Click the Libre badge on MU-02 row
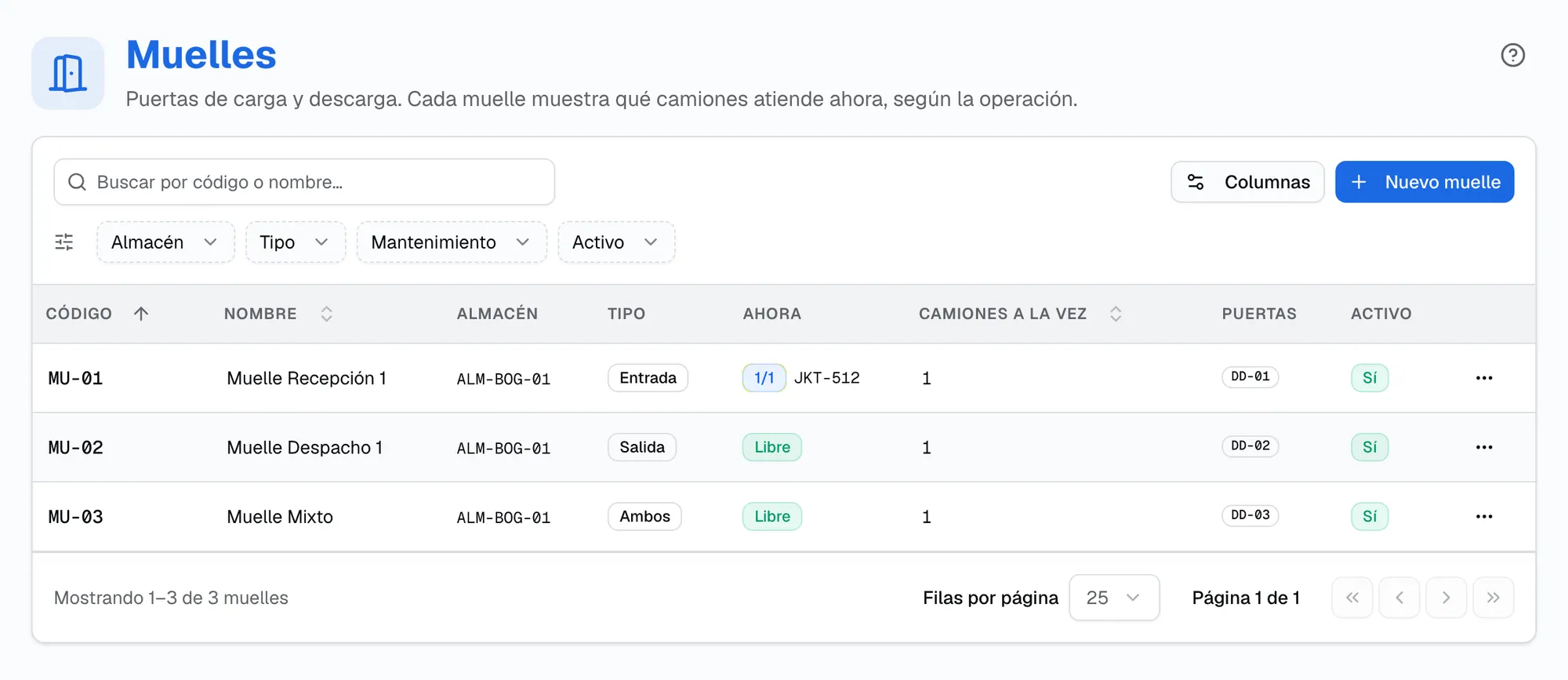The image size is (1568, 680). pos(772,447)
